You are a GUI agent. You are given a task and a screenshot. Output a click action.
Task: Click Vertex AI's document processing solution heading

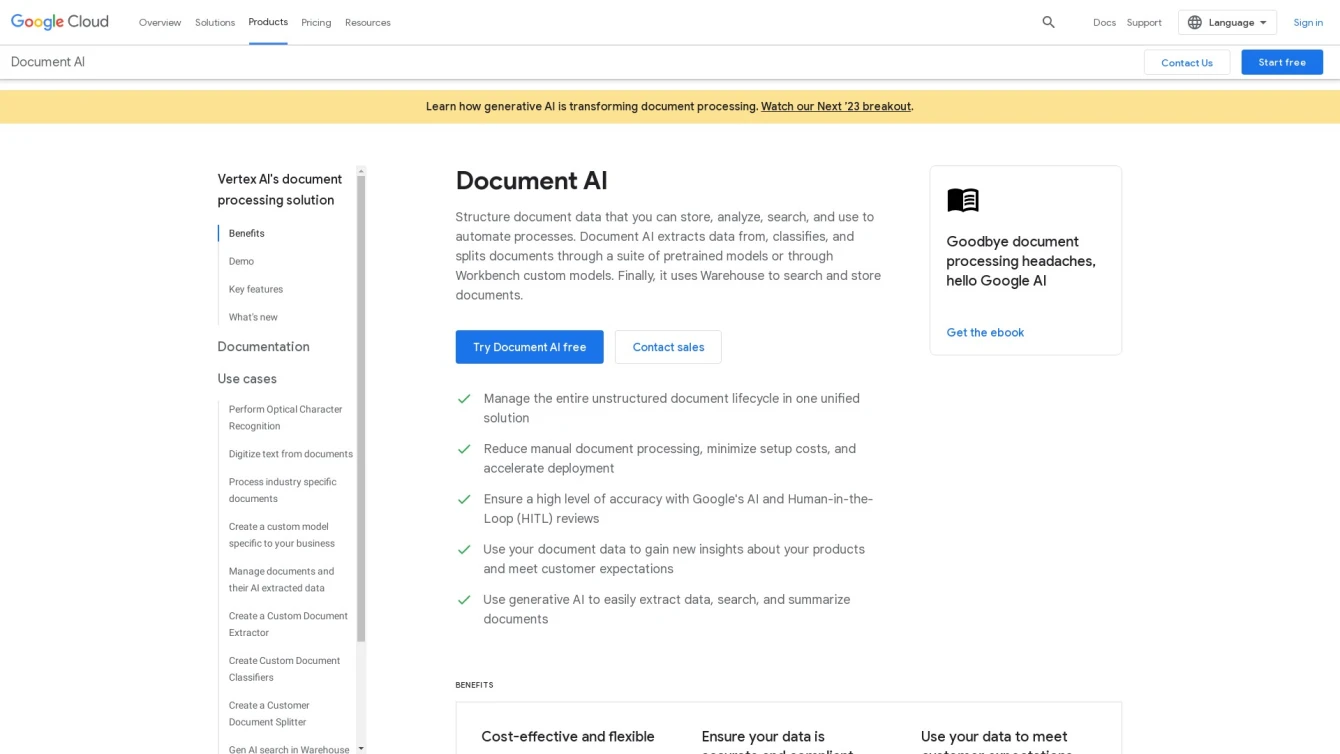click(x=280, y=190)
